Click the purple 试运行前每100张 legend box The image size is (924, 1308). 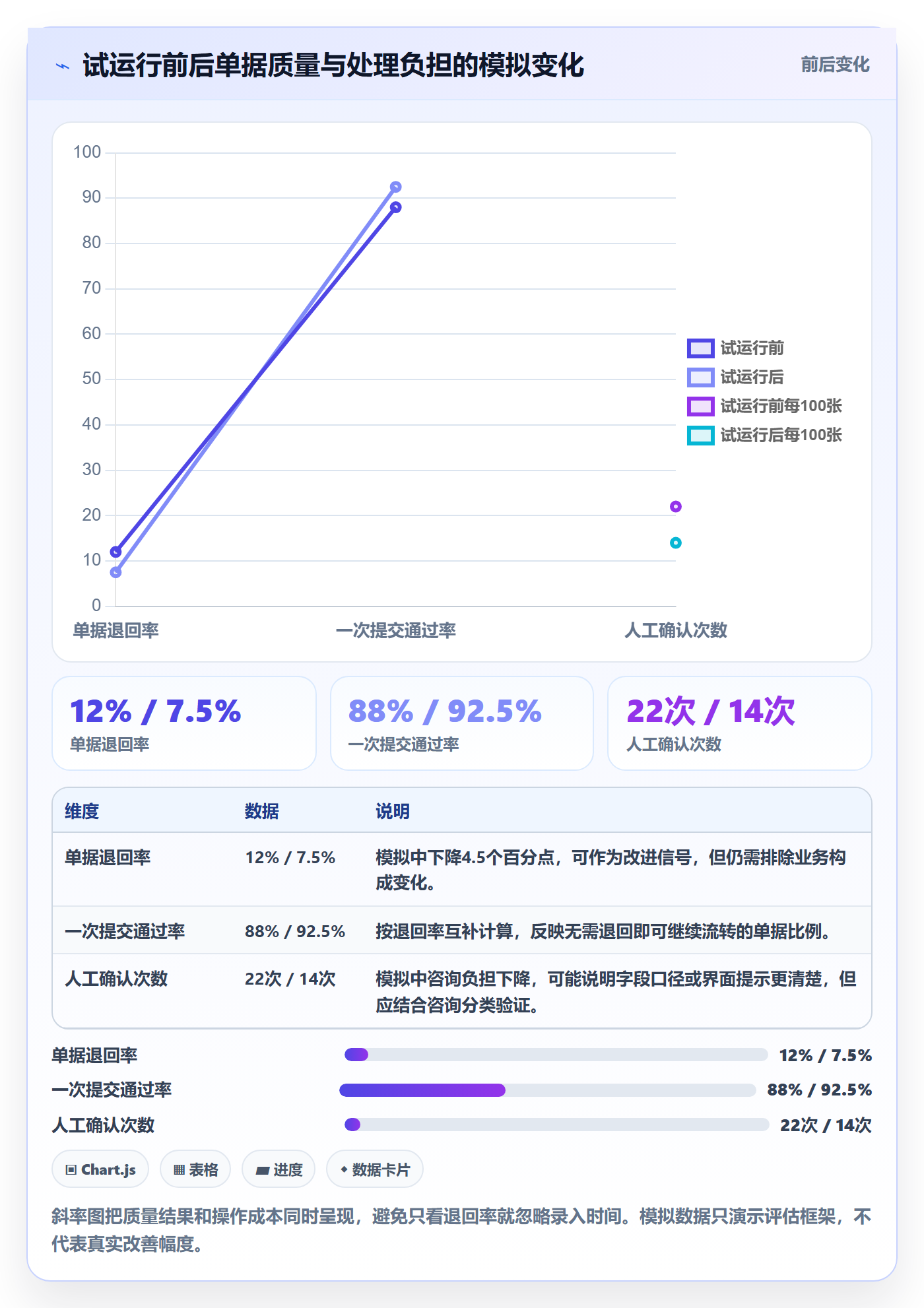coord(700,406)
